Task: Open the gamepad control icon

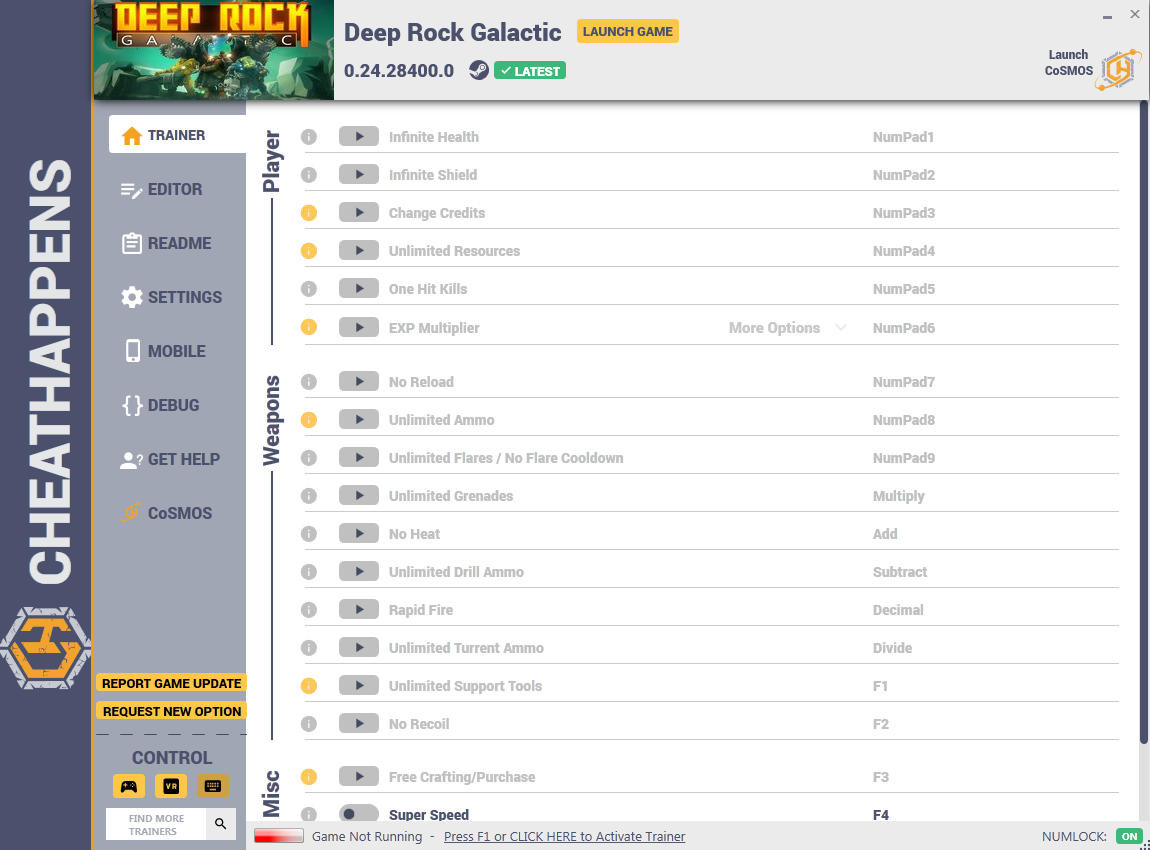Action: 128,786
